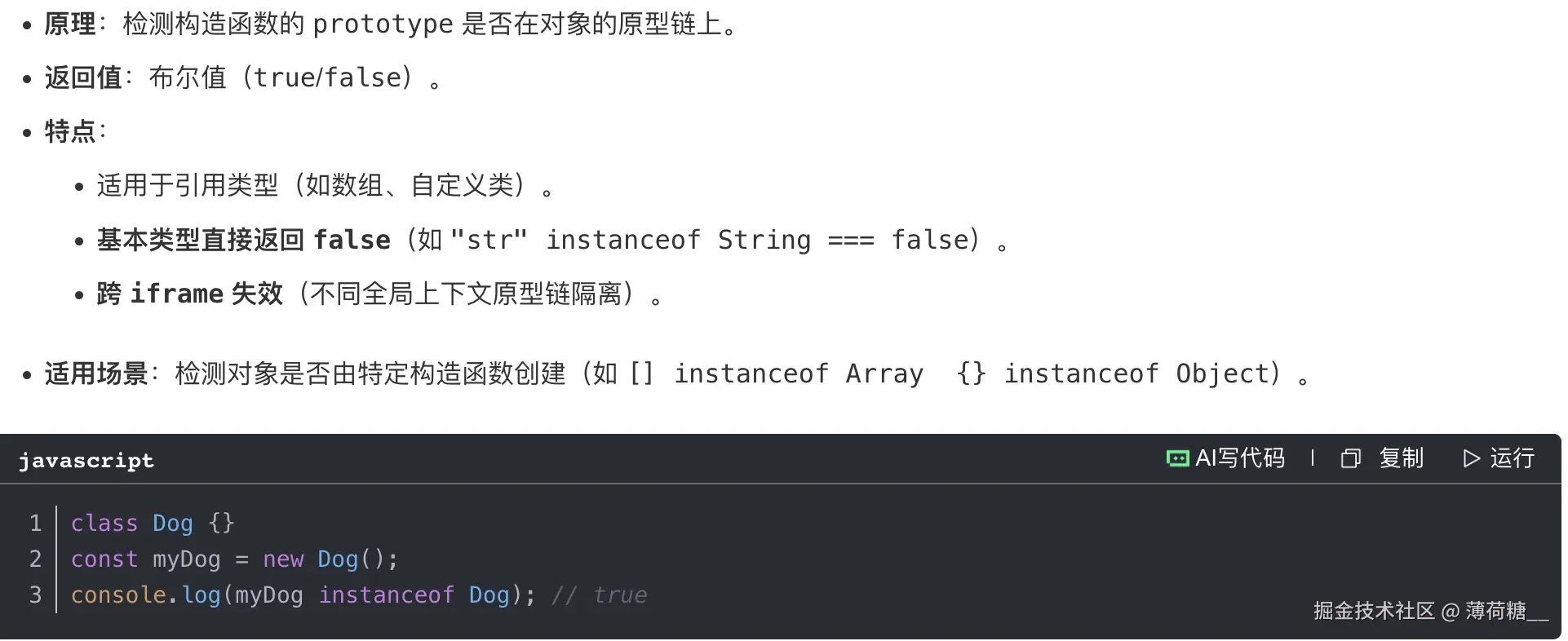Select the AI写代码 toolbar item

click(1240, 458)
